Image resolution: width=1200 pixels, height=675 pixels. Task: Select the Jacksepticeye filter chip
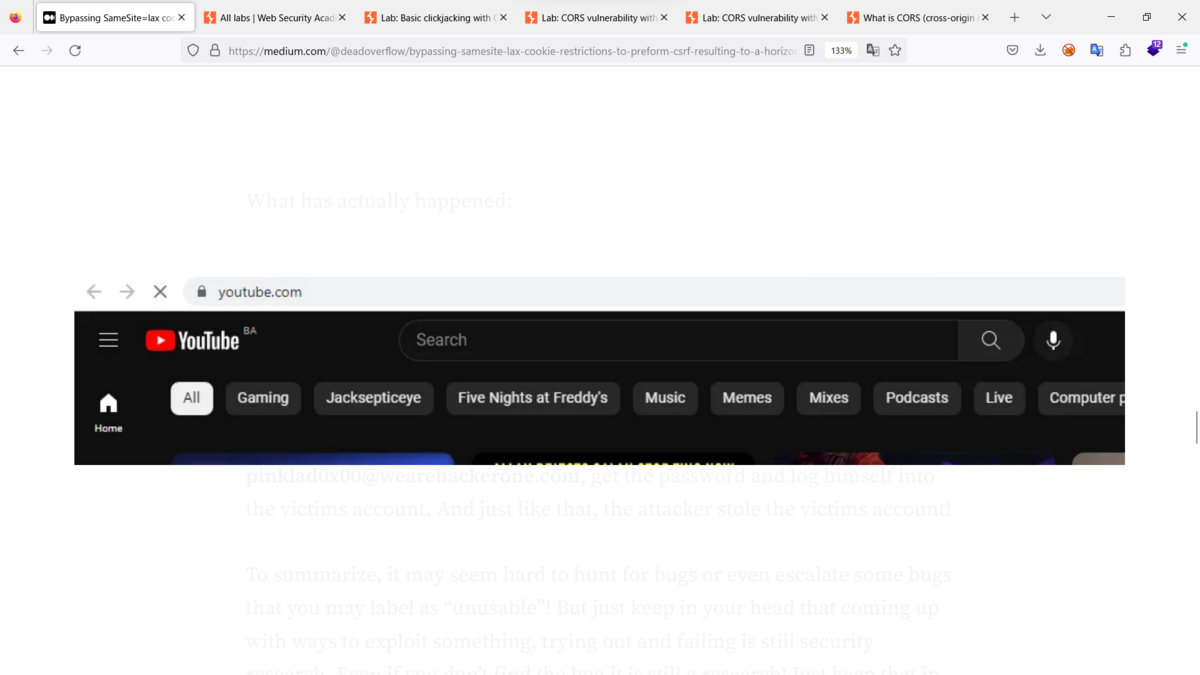pyautogui.click(x=374, y=398)
